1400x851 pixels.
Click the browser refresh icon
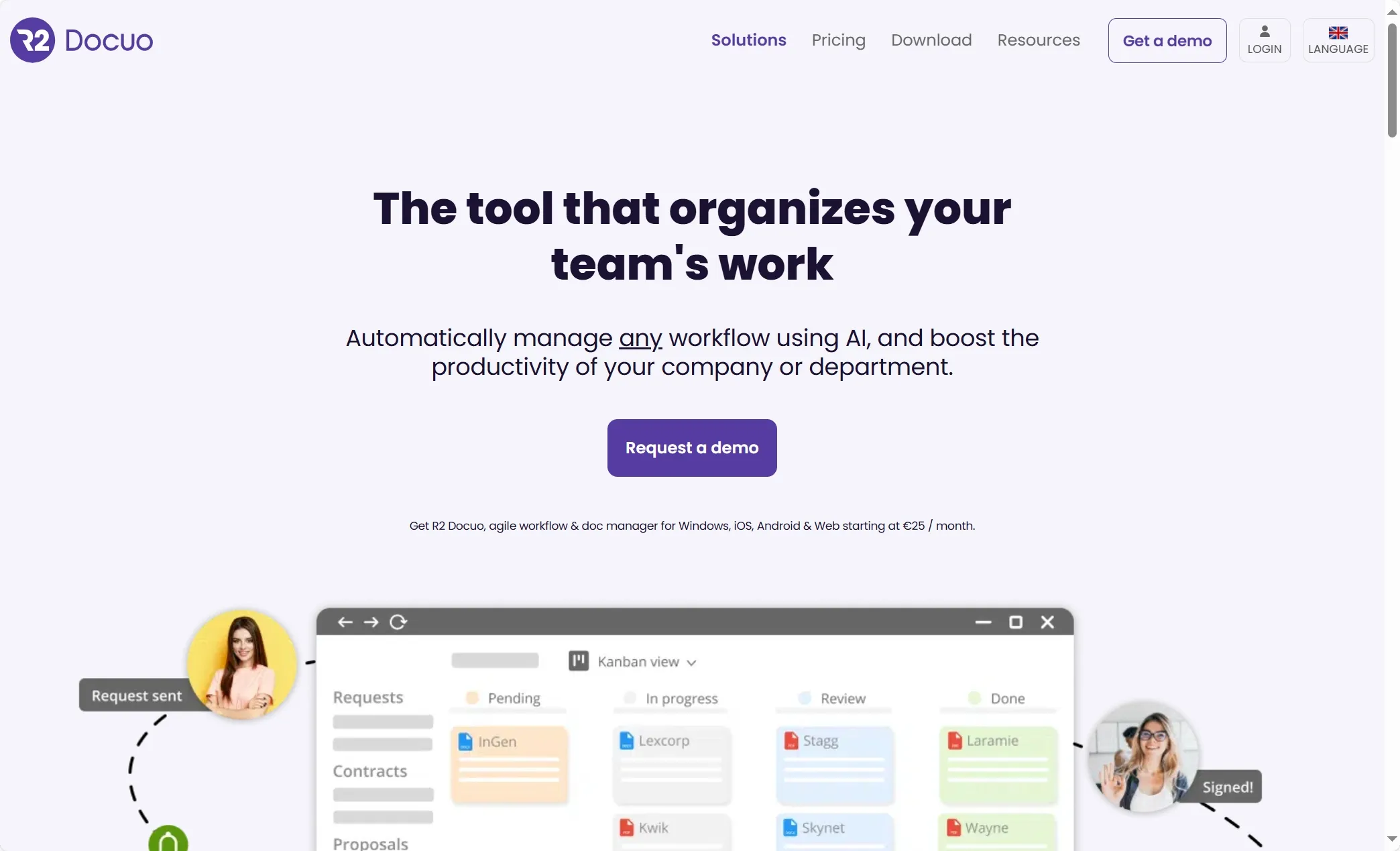[398, 621]
